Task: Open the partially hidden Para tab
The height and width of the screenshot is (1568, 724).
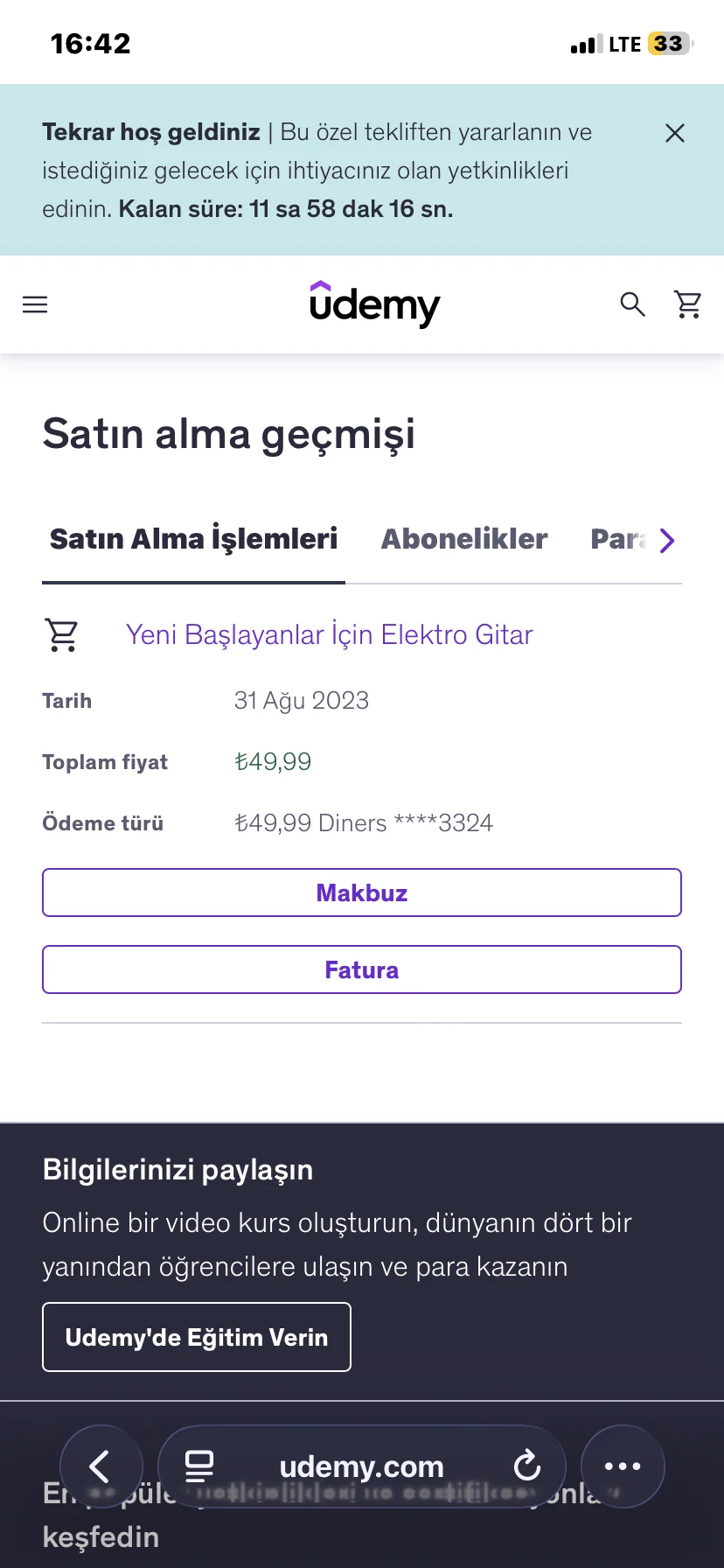Action: pos(617,540)
